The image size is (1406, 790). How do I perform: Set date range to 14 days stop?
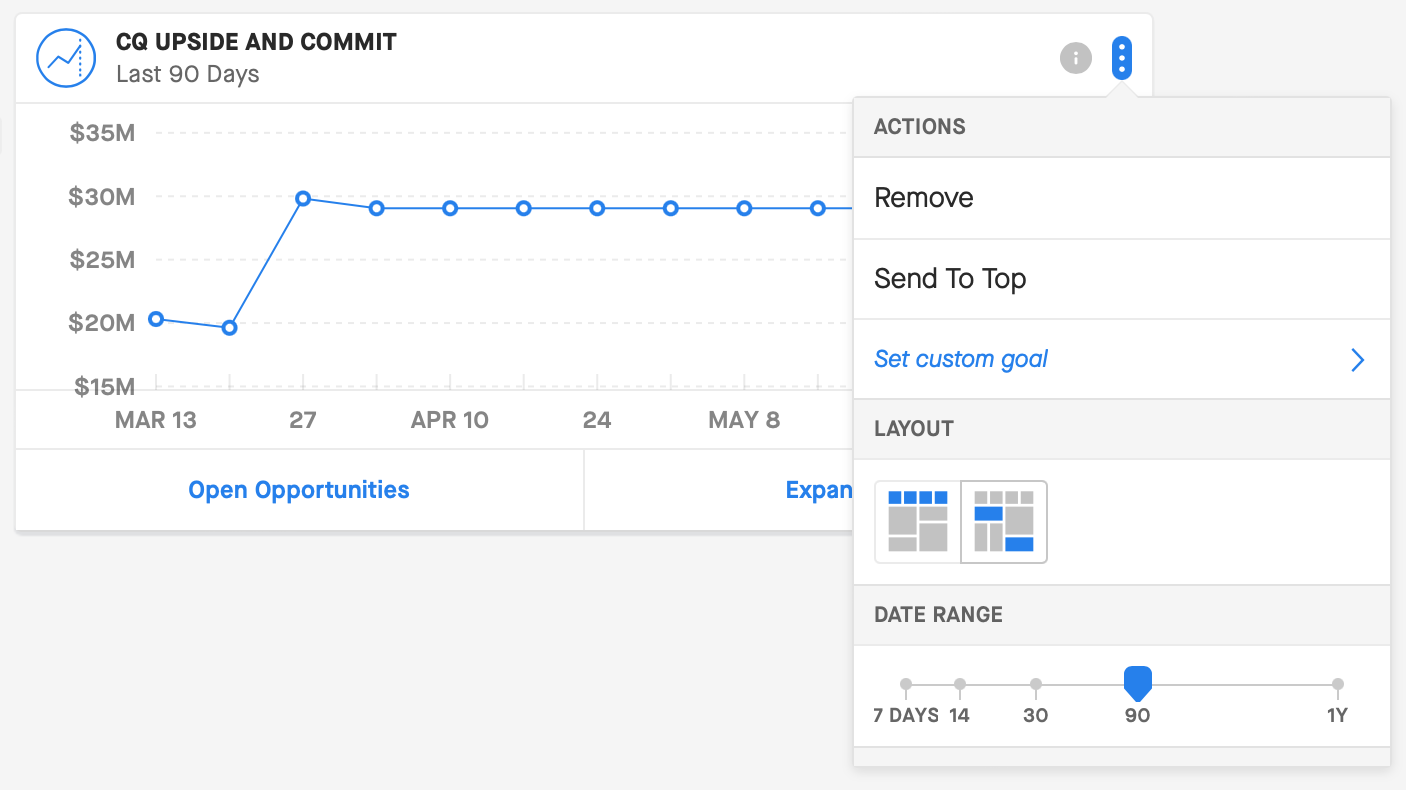[x=960, y=685]
